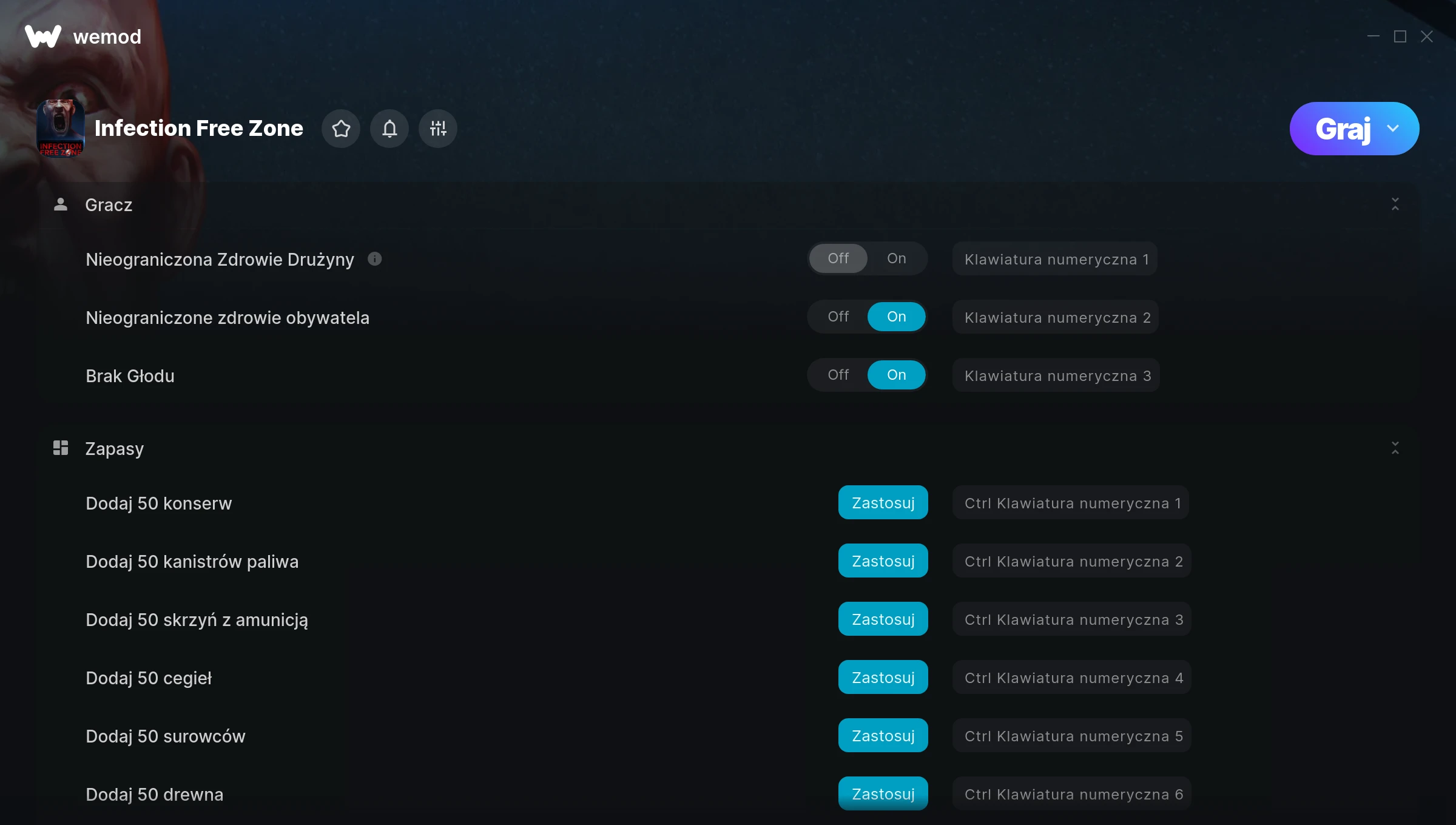Open the mod settings sliders icon
Screen dimensions: 1456x825
(x=438, y=129)
